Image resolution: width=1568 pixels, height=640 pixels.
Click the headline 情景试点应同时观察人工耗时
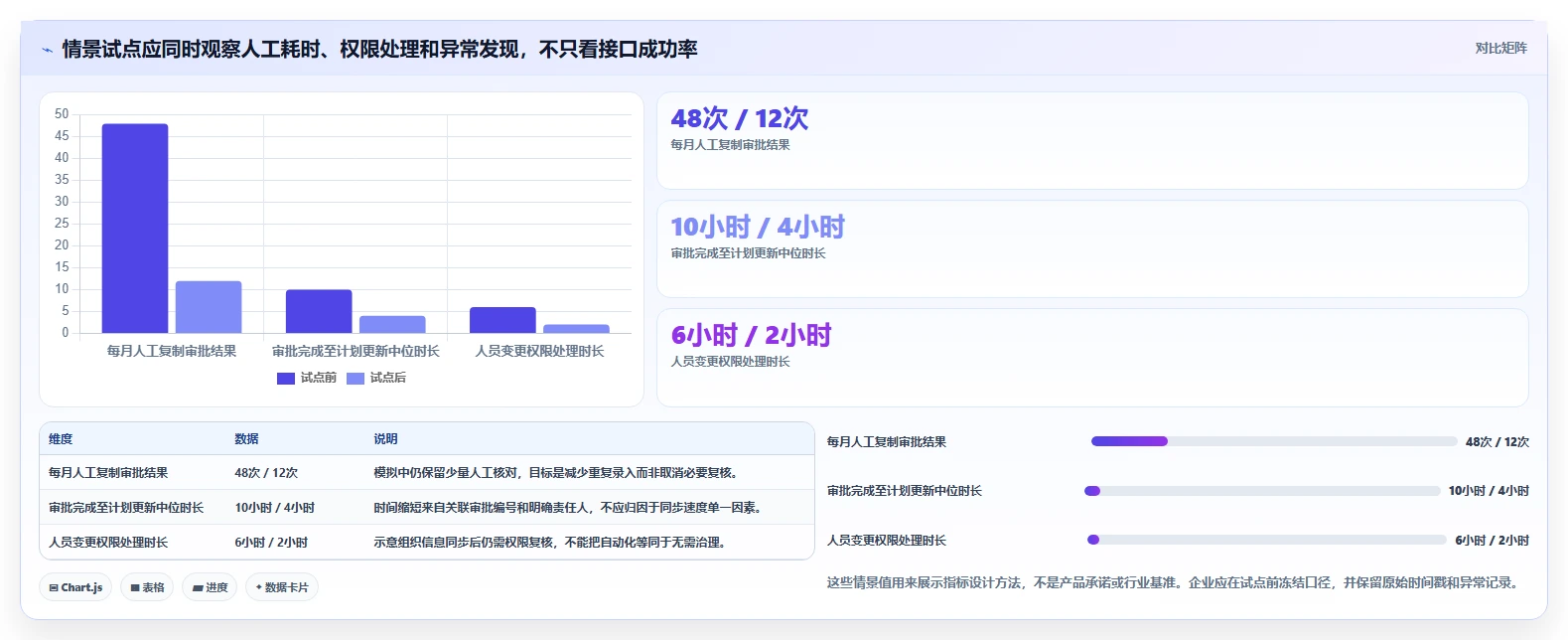point(379,49)
